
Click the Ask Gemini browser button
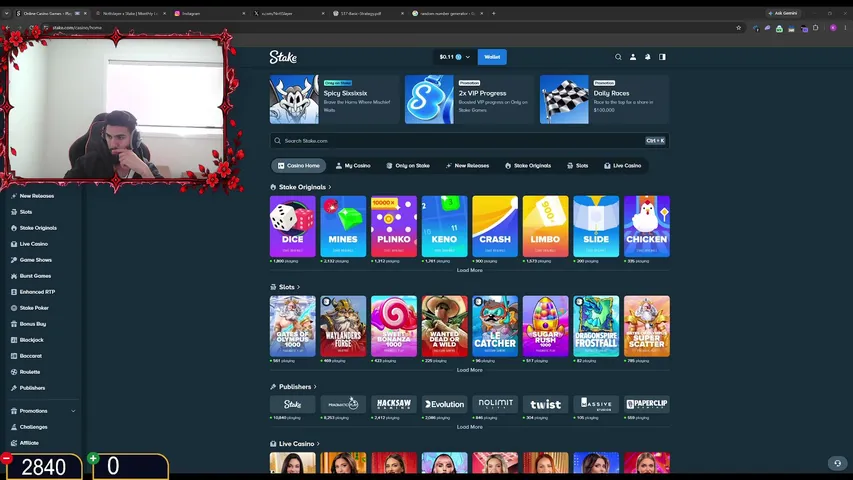tap(783, 13)
